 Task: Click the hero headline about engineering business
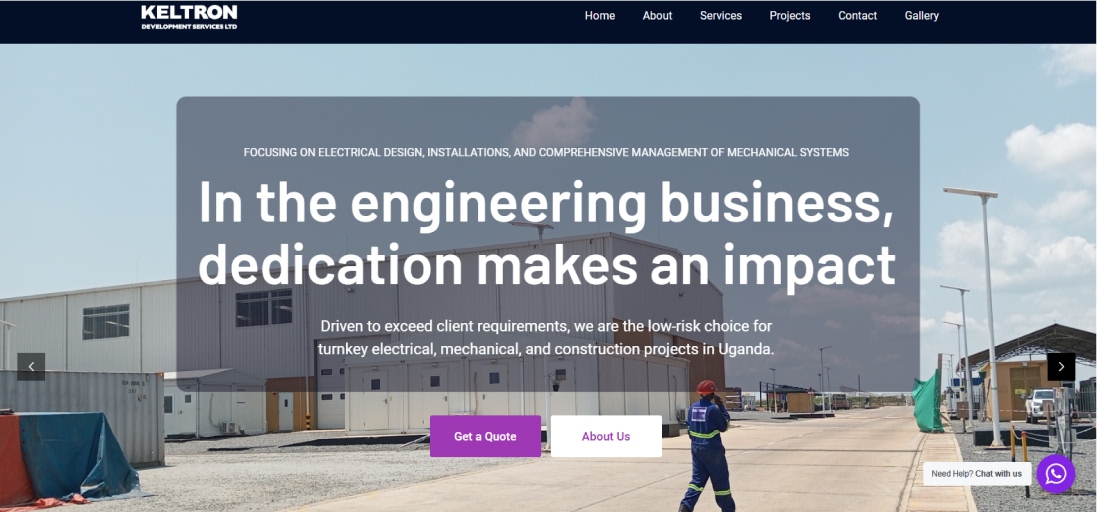pos(546,233)
